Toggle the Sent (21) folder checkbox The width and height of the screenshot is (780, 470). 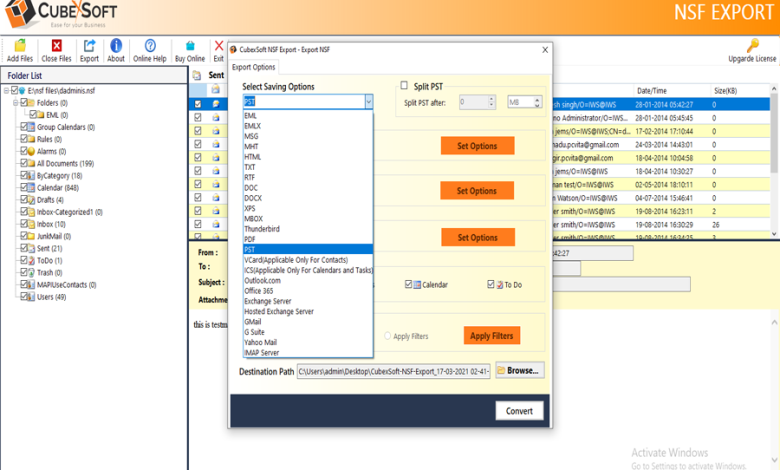(23, 248)
